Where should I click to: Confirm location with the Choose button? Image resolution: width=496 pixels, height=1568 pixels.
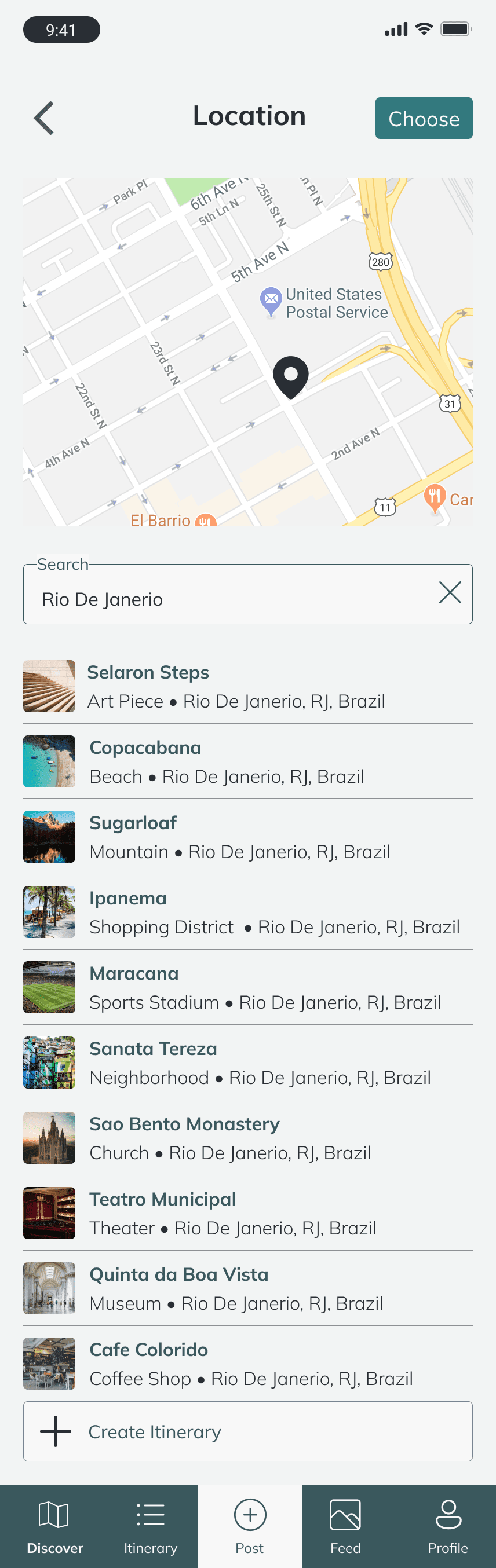coord(424,118)
